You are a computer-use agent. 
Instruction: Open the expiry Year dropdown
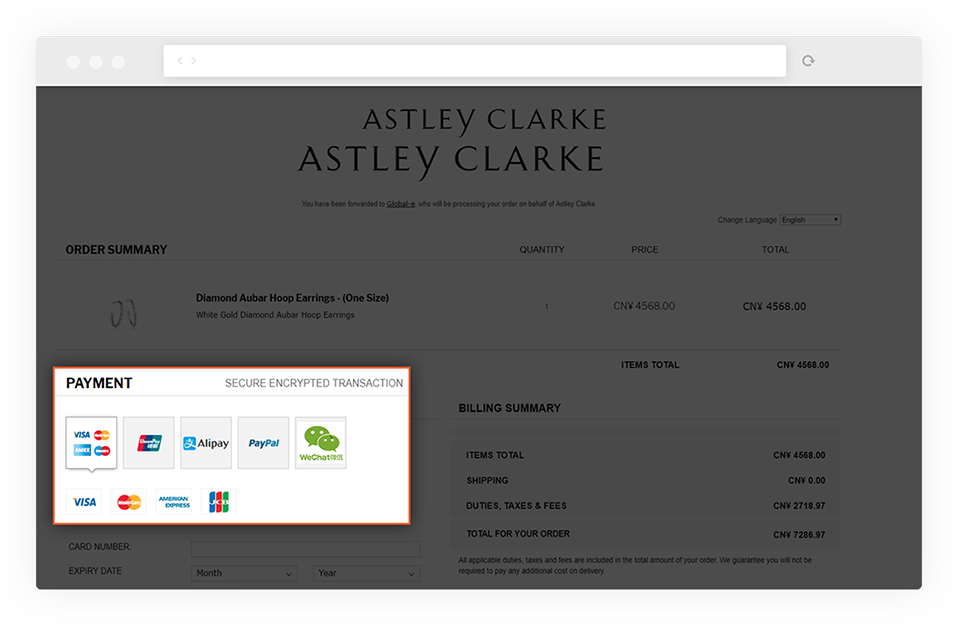367,573
